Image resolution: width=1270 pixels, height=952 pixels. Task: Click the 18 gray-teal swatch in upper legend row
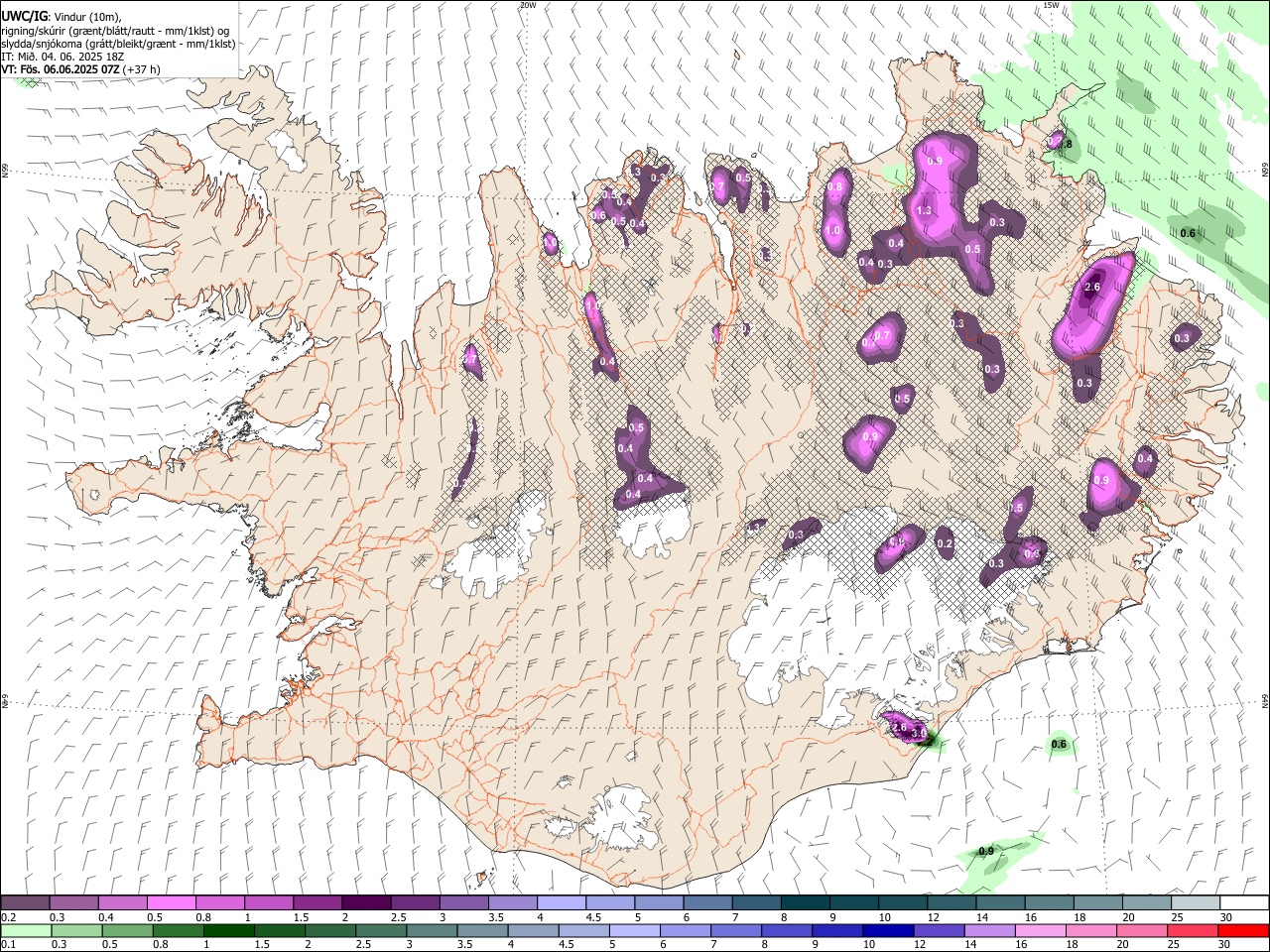(1096, 903)
